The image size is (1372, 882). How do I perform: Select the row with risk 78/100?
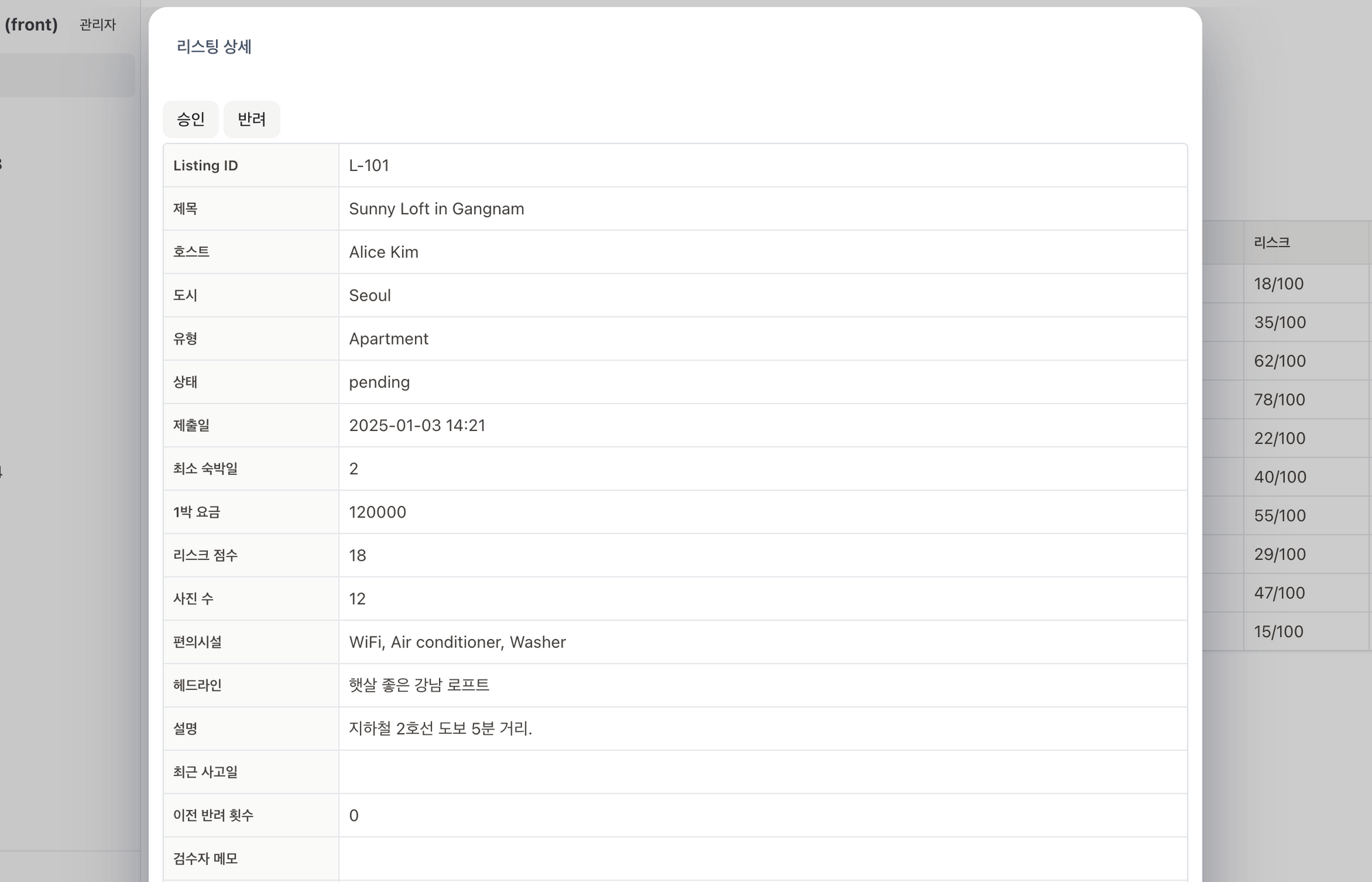click(x=1279, y=399)
